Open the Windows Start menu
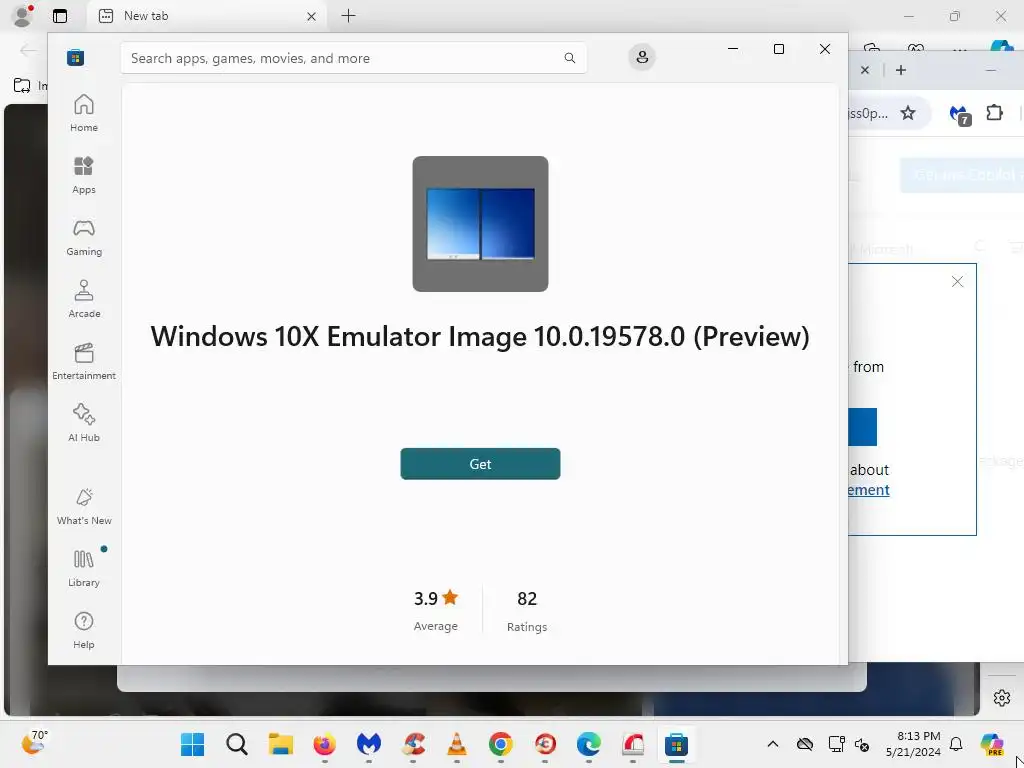Viewport: 1024px width, 768px height. [193, 744]
